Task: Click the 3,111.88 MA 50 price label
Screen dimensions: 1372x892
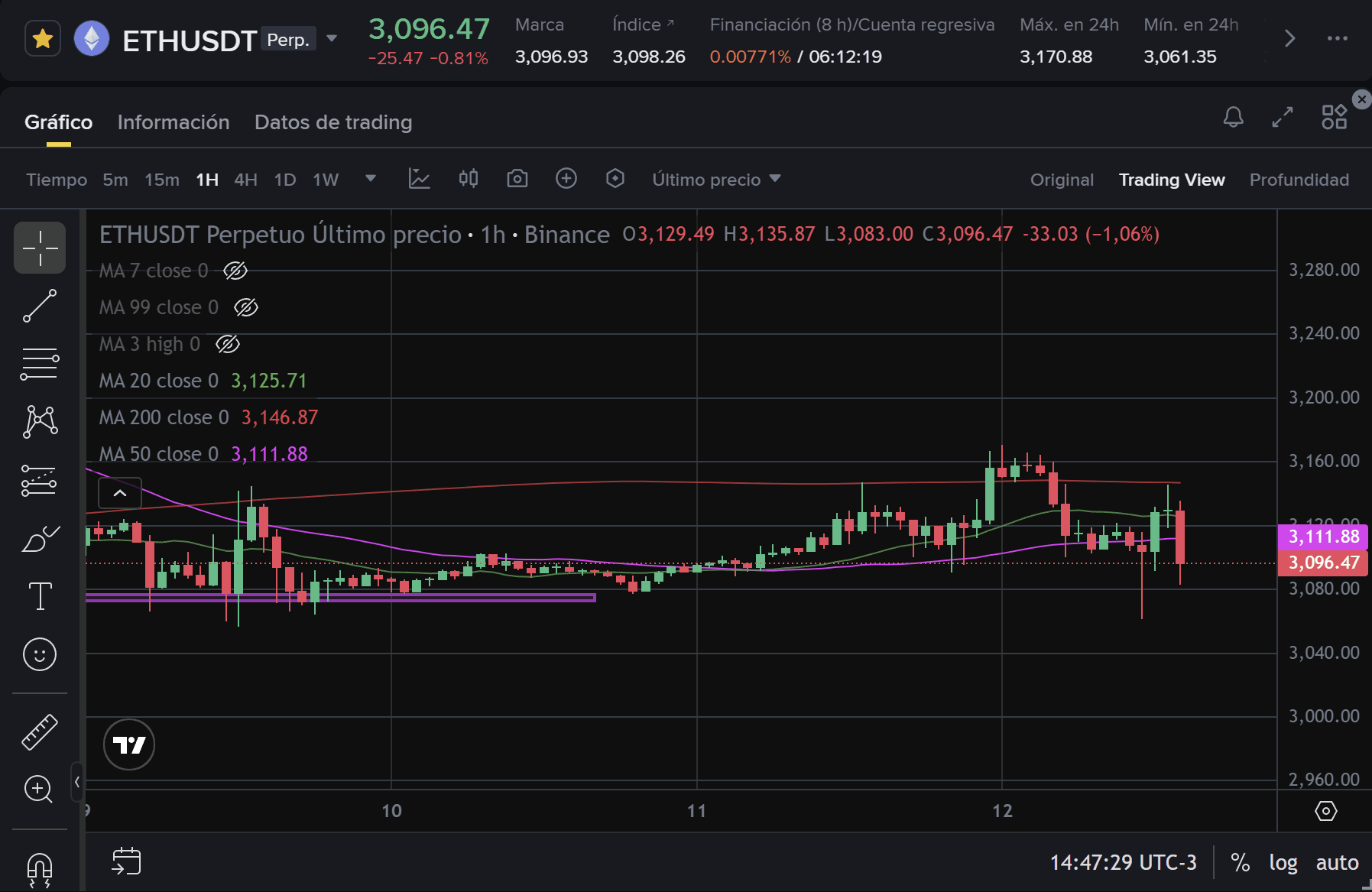Action: pos(1323,537)
